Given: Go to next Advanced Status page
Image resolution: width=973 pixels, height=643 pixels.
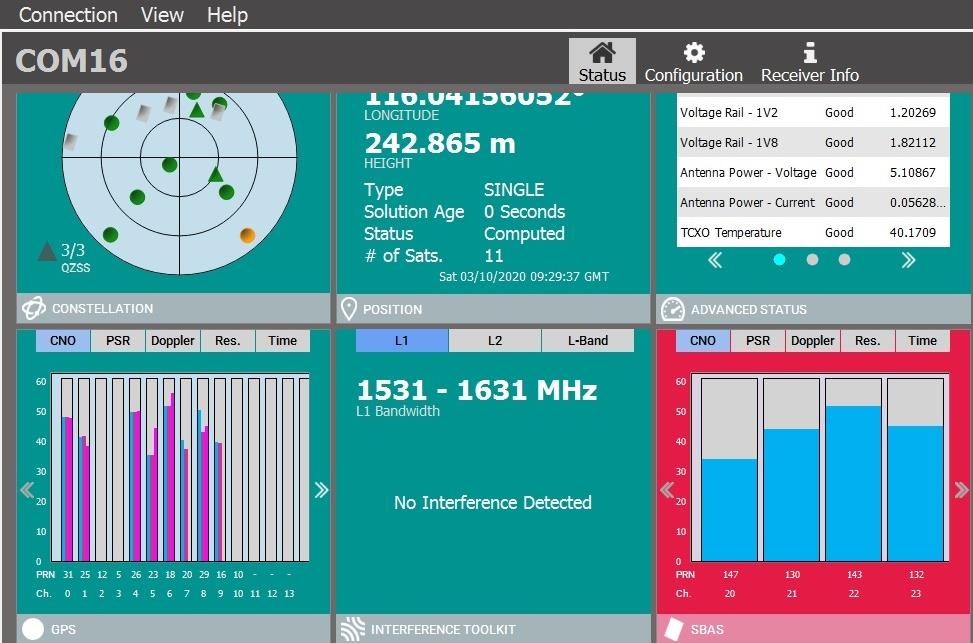Looking at the screenshot, I should click(x=908, y=260).
